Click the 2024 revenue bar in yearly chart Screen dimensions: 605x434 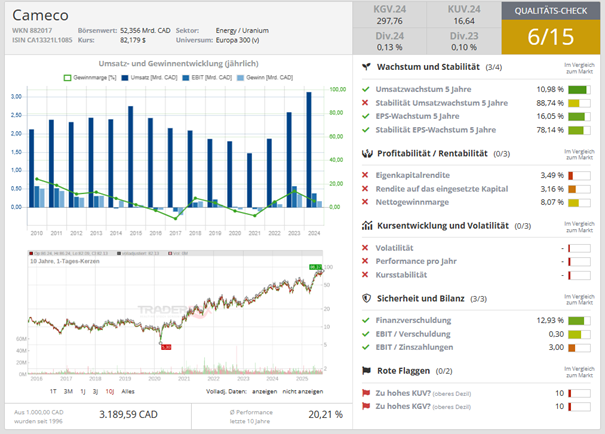309,150
